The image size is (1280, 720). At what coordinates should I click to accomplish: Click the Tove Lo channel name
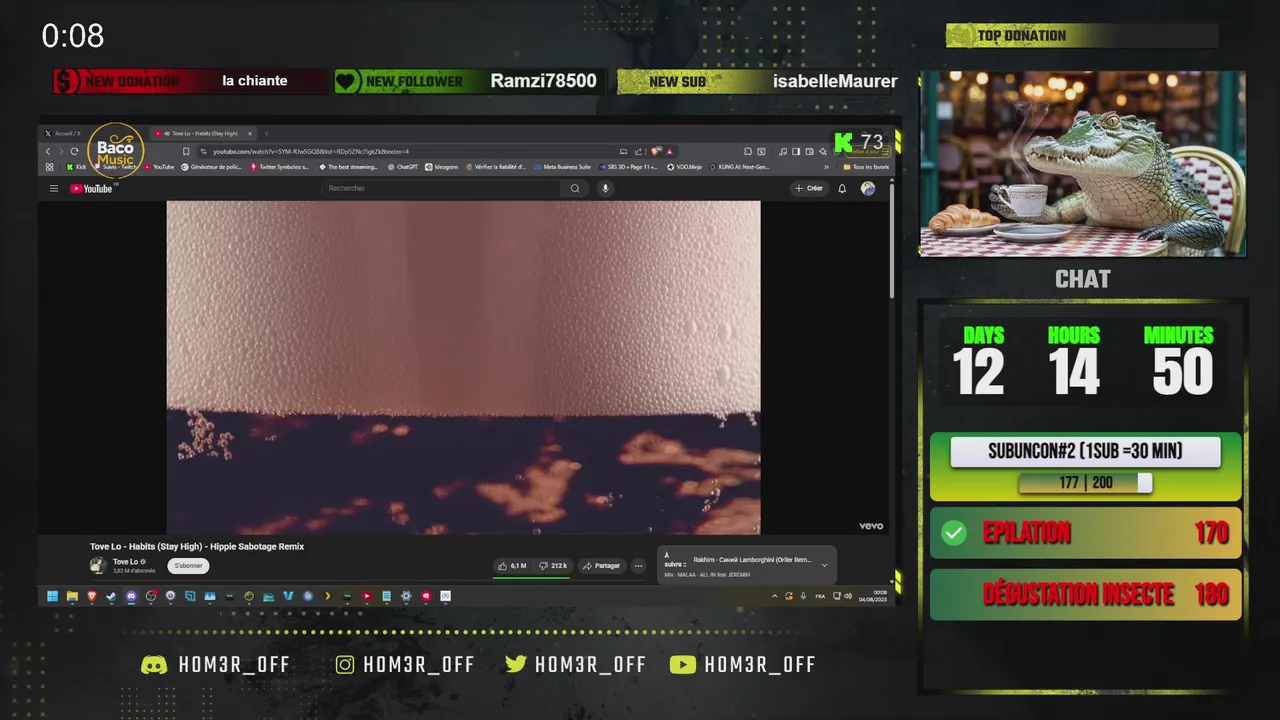[x=126, y=562]
